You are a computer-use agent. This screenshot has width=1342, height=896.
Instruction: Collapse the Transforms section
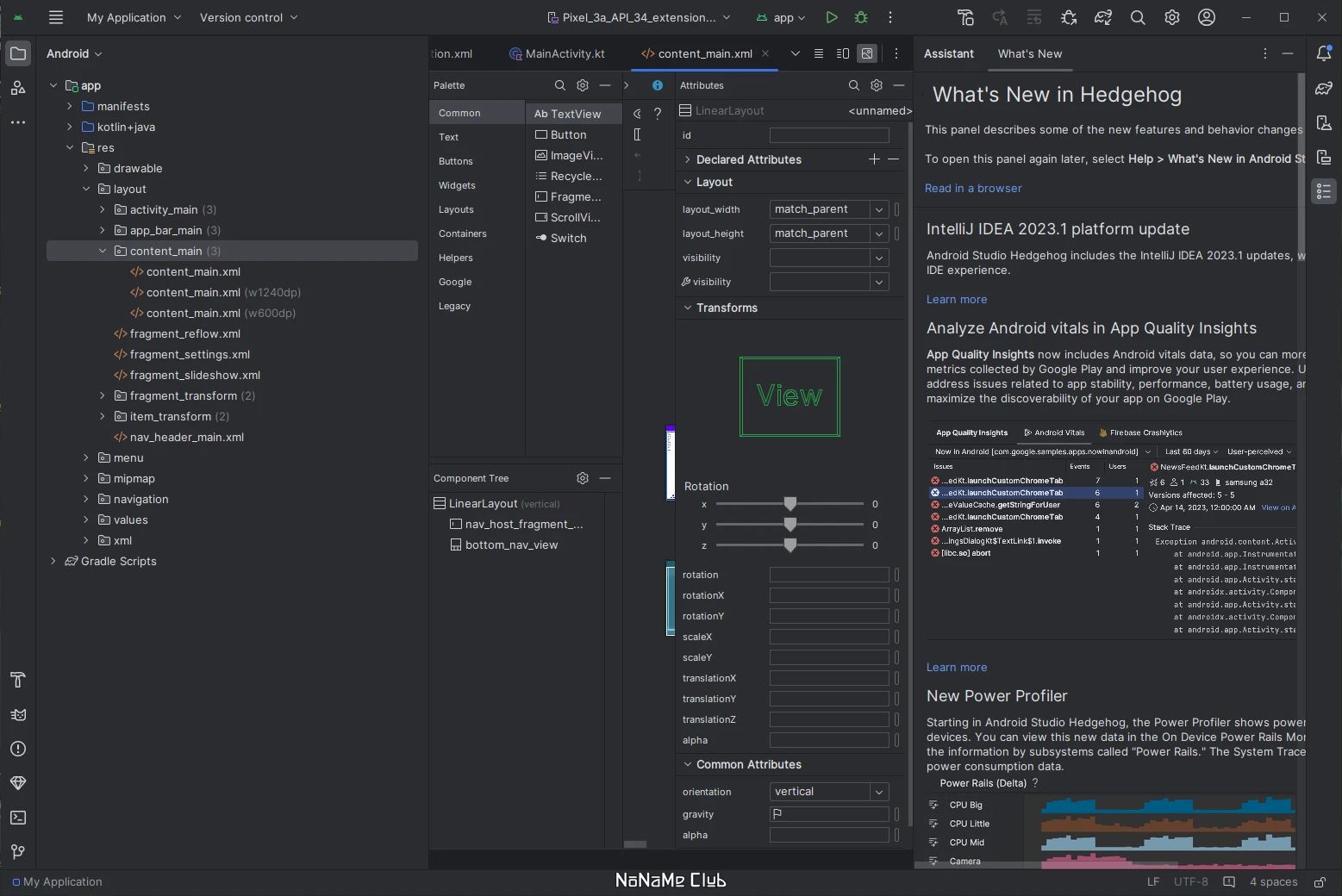click(688, 308)
